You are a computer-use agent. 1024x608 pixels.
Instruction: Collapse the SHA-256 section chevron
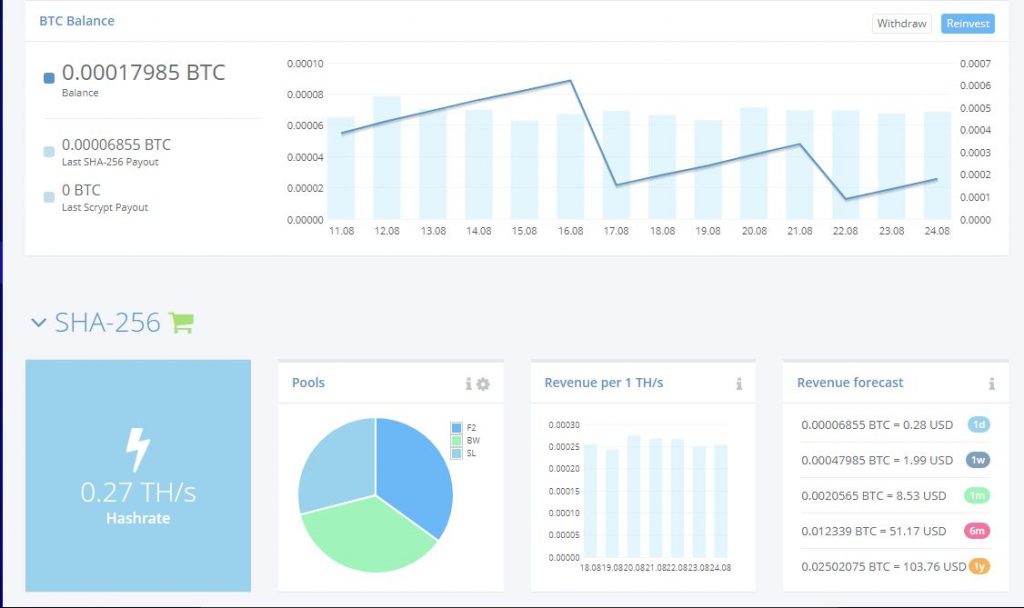point(39,322)
